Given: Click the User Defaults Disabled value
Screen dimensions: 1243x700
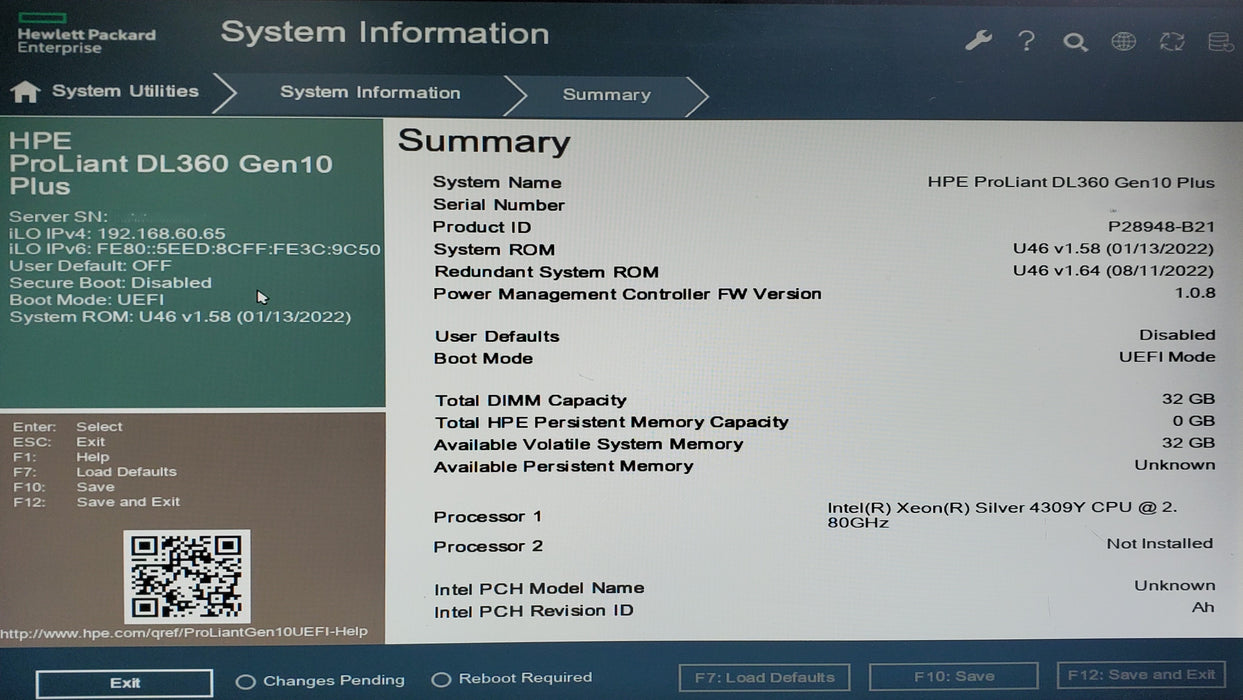Looking at the screenshot, I should [1177, 335].
